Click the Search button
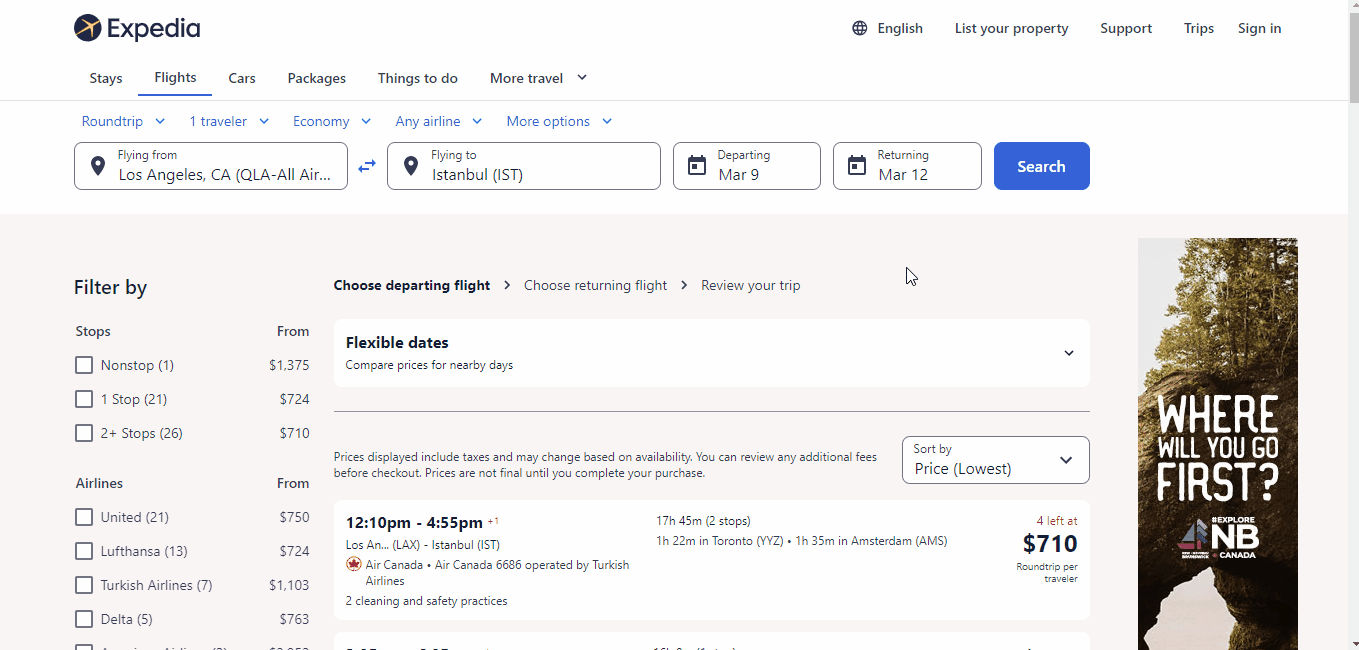 pos(1041,166)
